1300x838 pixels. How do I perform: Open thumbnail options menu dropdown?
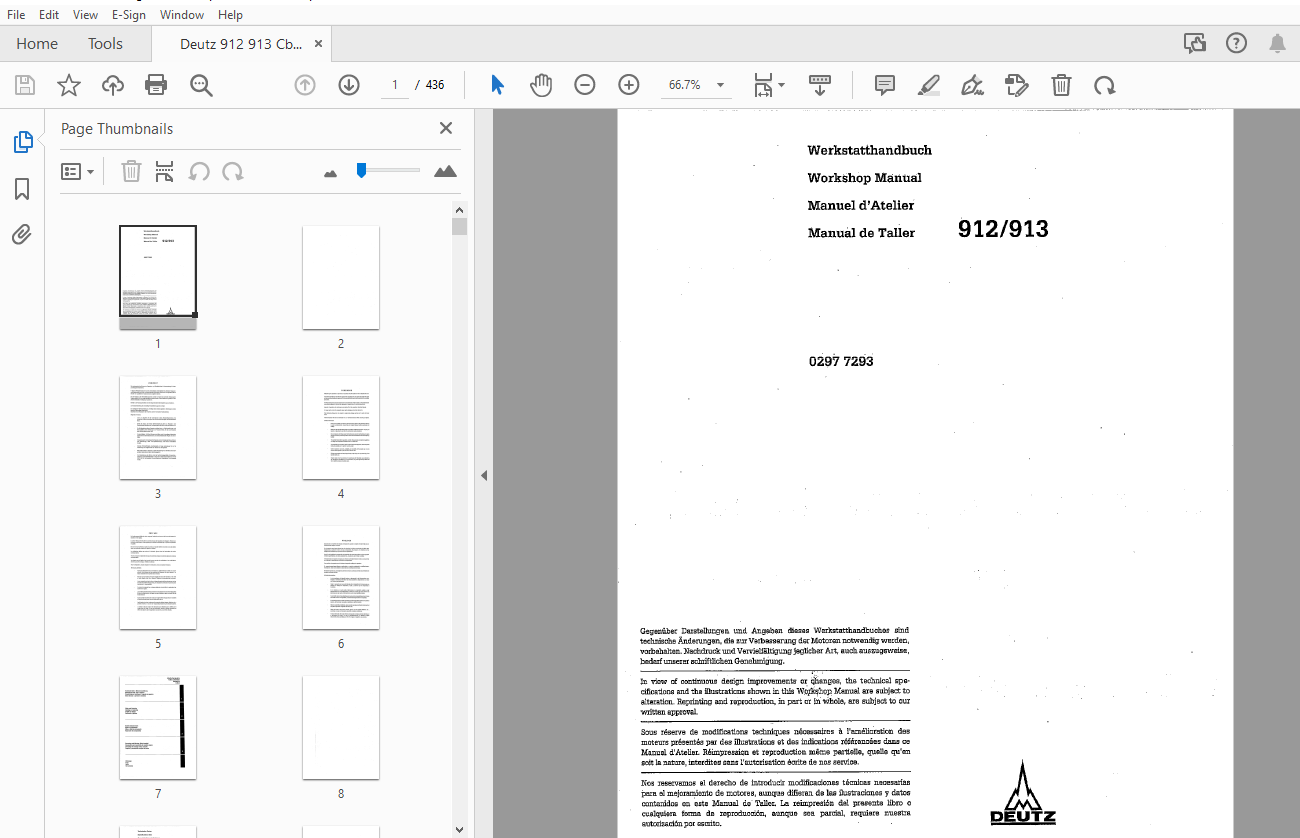coord(77,172)
